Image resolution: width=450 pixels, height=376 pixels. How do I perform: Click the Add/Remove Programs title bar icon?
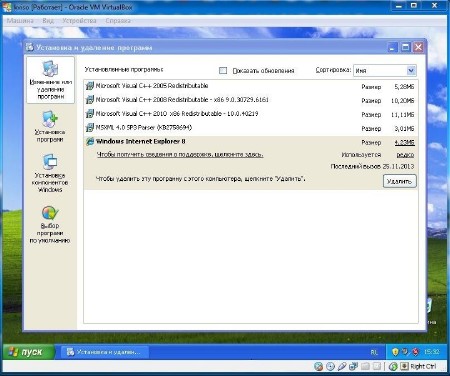pos(30,47)
